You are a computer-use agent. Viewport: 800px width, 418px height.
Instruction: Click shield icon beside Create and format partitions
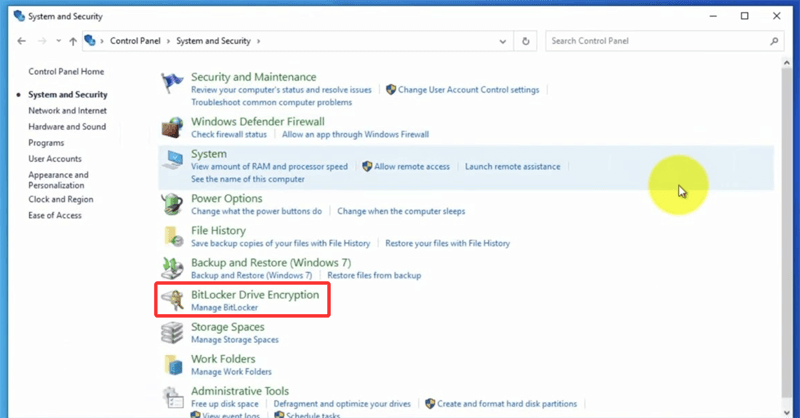(x=430, y=404)
